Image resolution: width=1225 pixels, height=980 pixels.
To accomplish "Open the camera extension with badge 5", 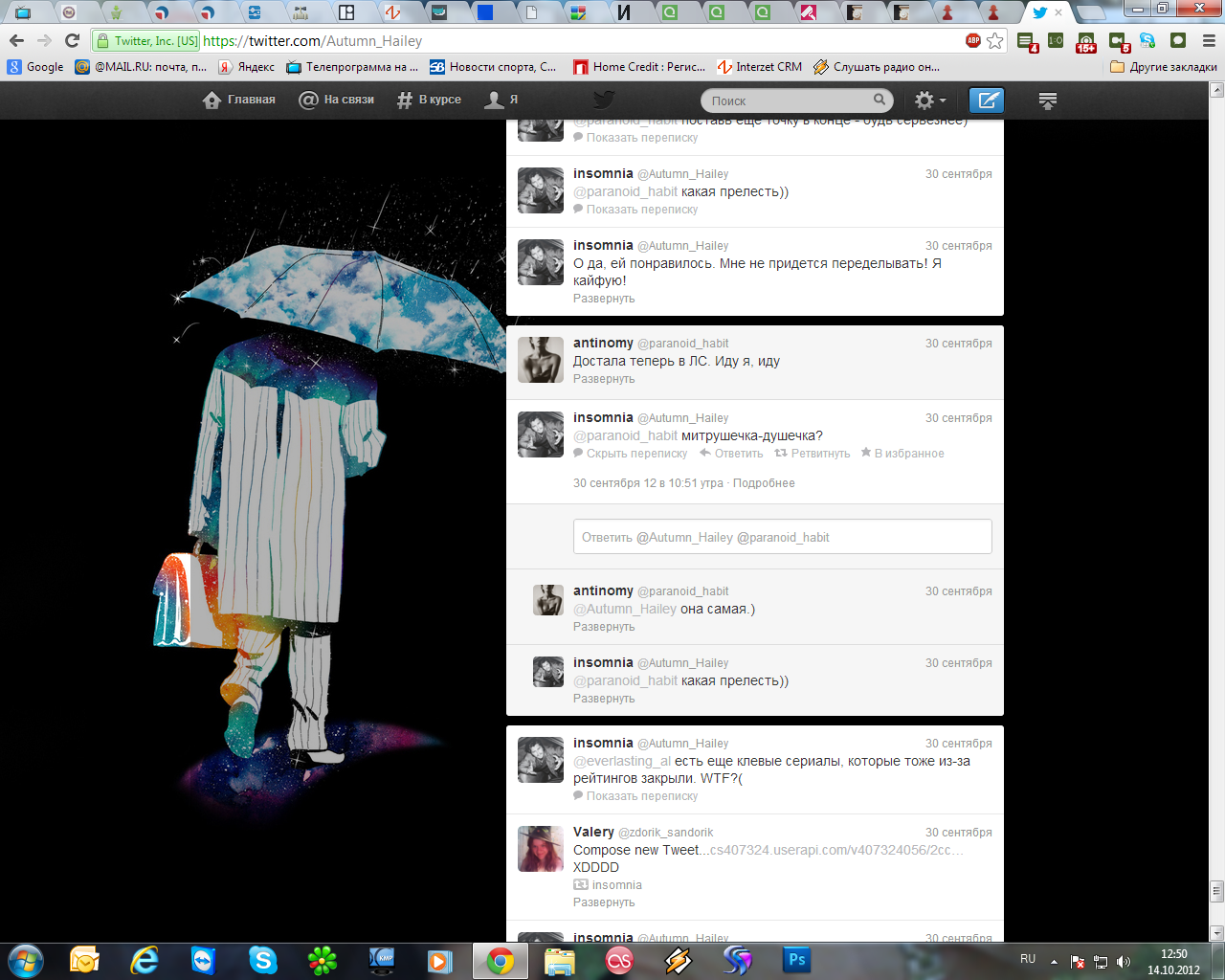I will (1118, 42).
